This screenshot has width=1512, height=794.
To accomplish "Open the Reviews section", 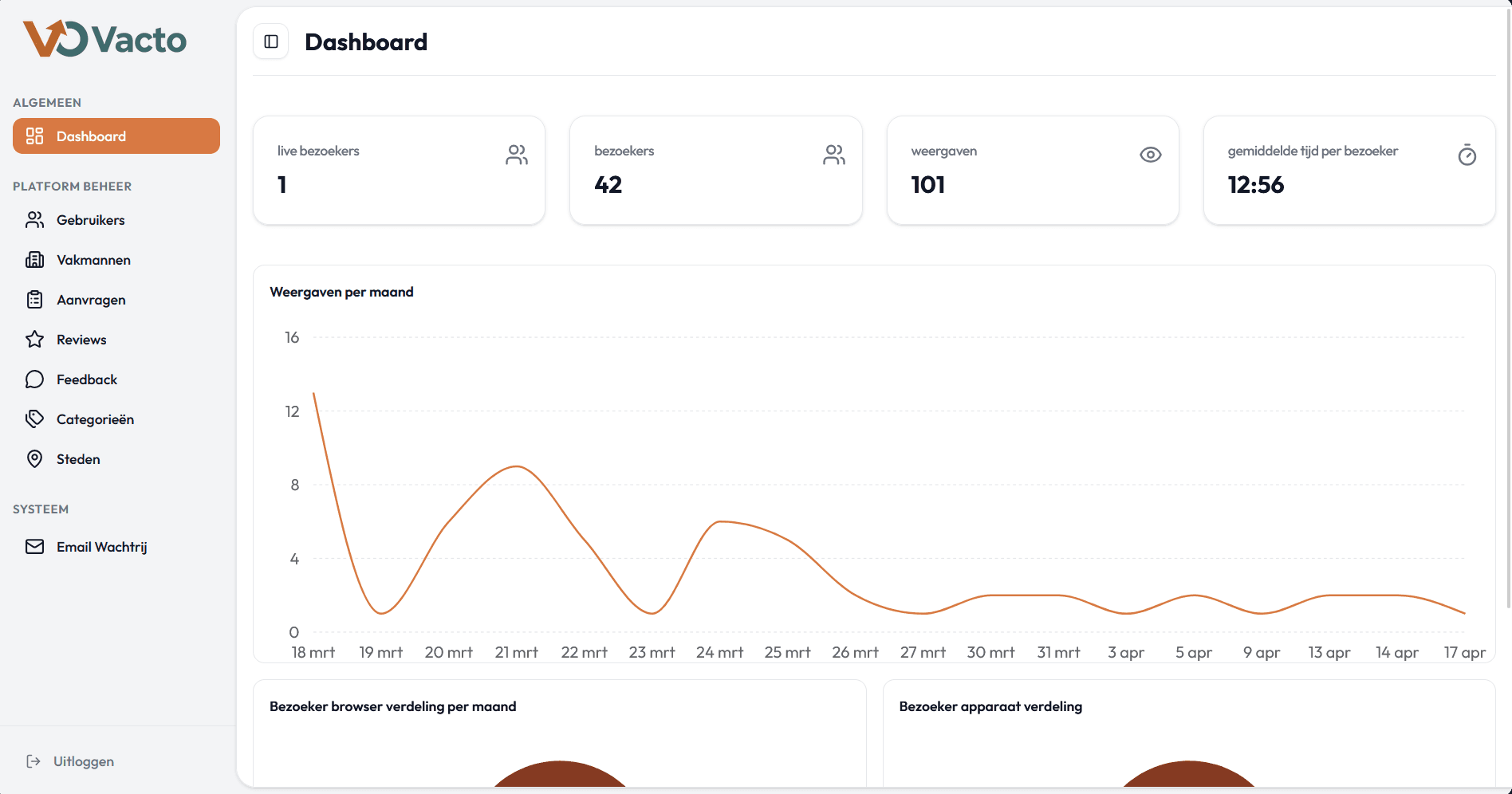I will tap(116, 340).
